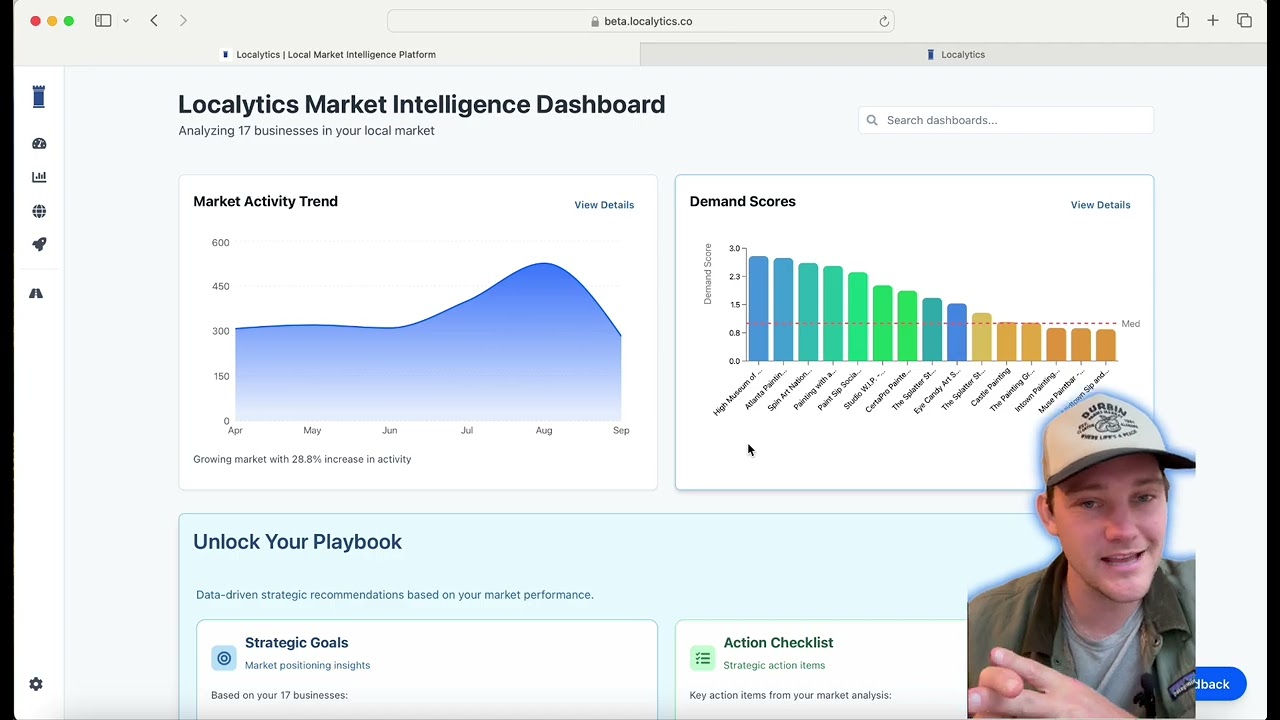Click 'Growing market with 28.8% increase' text
This screenshot has width=1280, height=720.
coord(302,459)
